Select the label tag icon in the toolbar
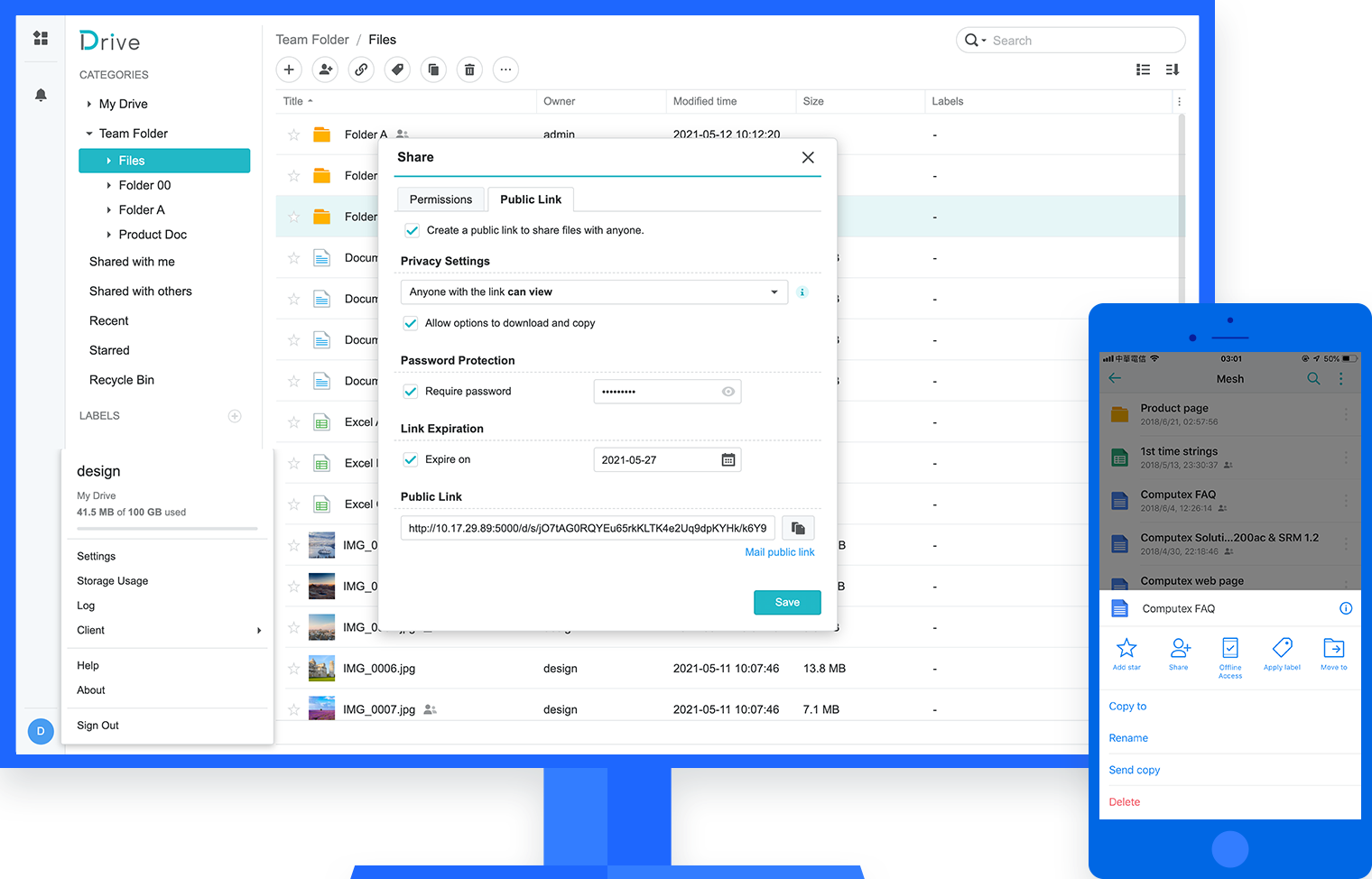Image resolution: width=1372 pixels, height=879 pixels. coord(397,69)
